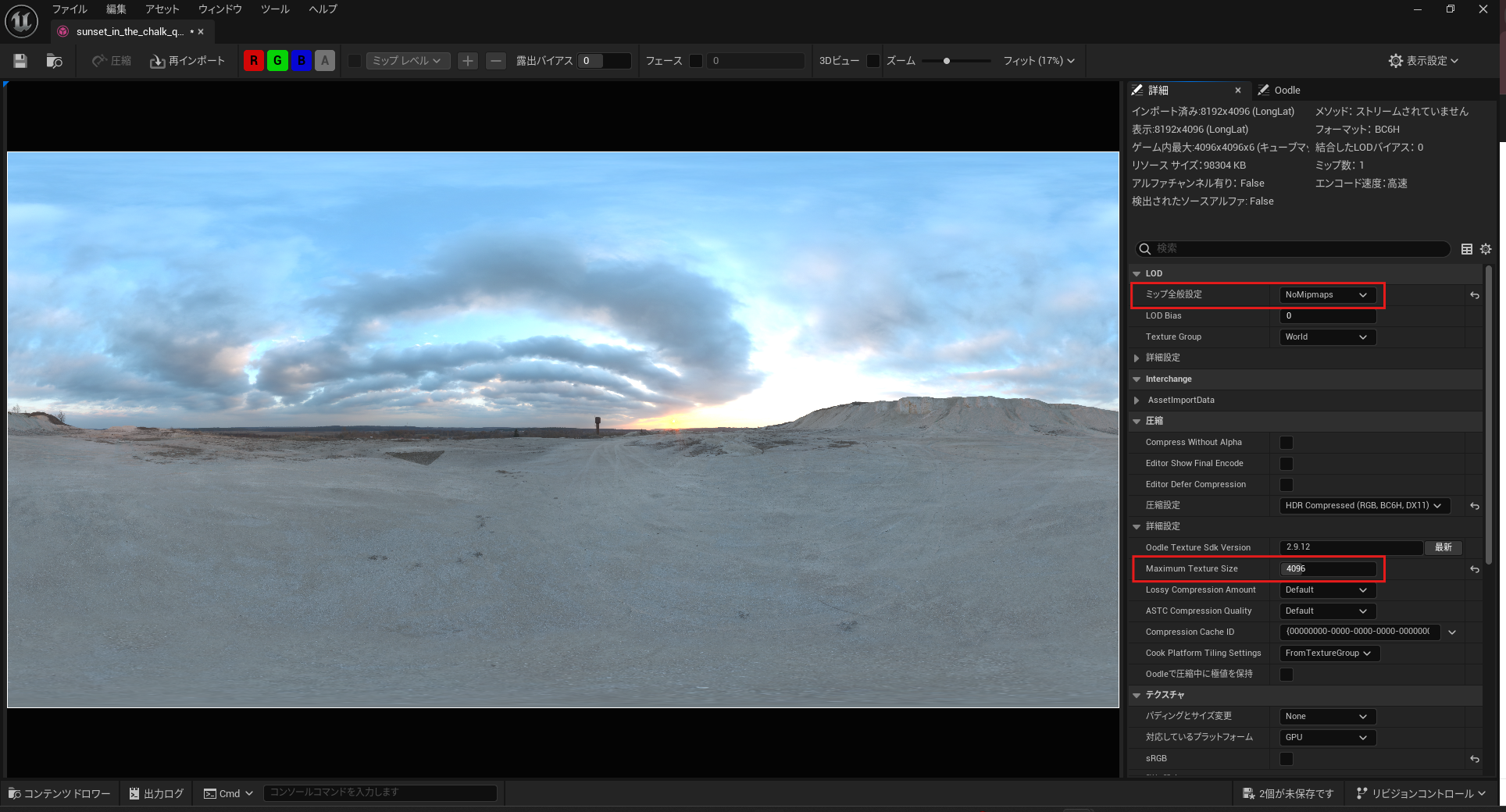The height and width of the screenshot is (812, 1506).
Task: Open the Texture Group World dropdown
Action: [x=1326, y=337]
